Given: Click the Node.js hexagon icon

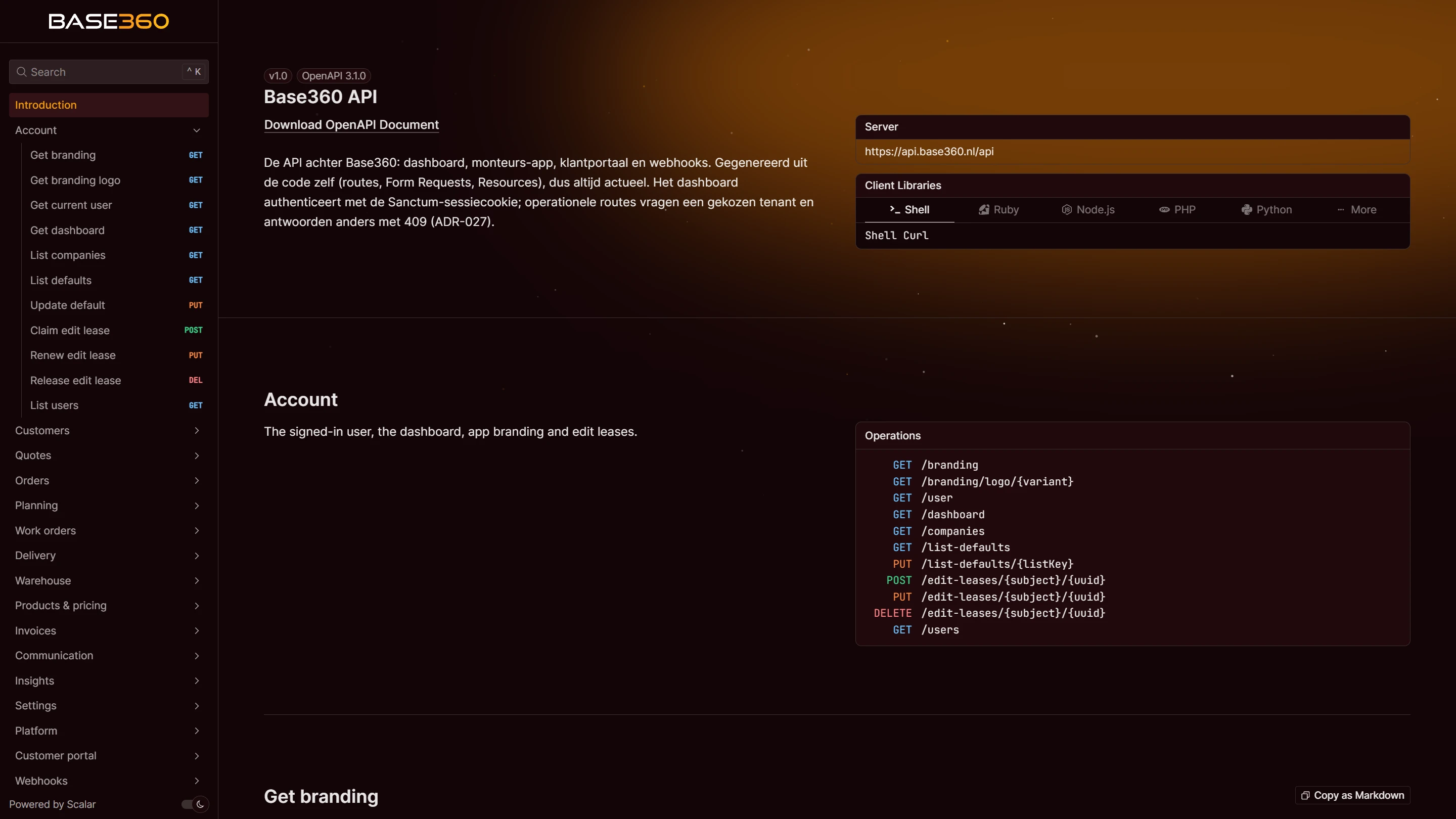Looking at the screenshot, I should [x=1067, y=210].
